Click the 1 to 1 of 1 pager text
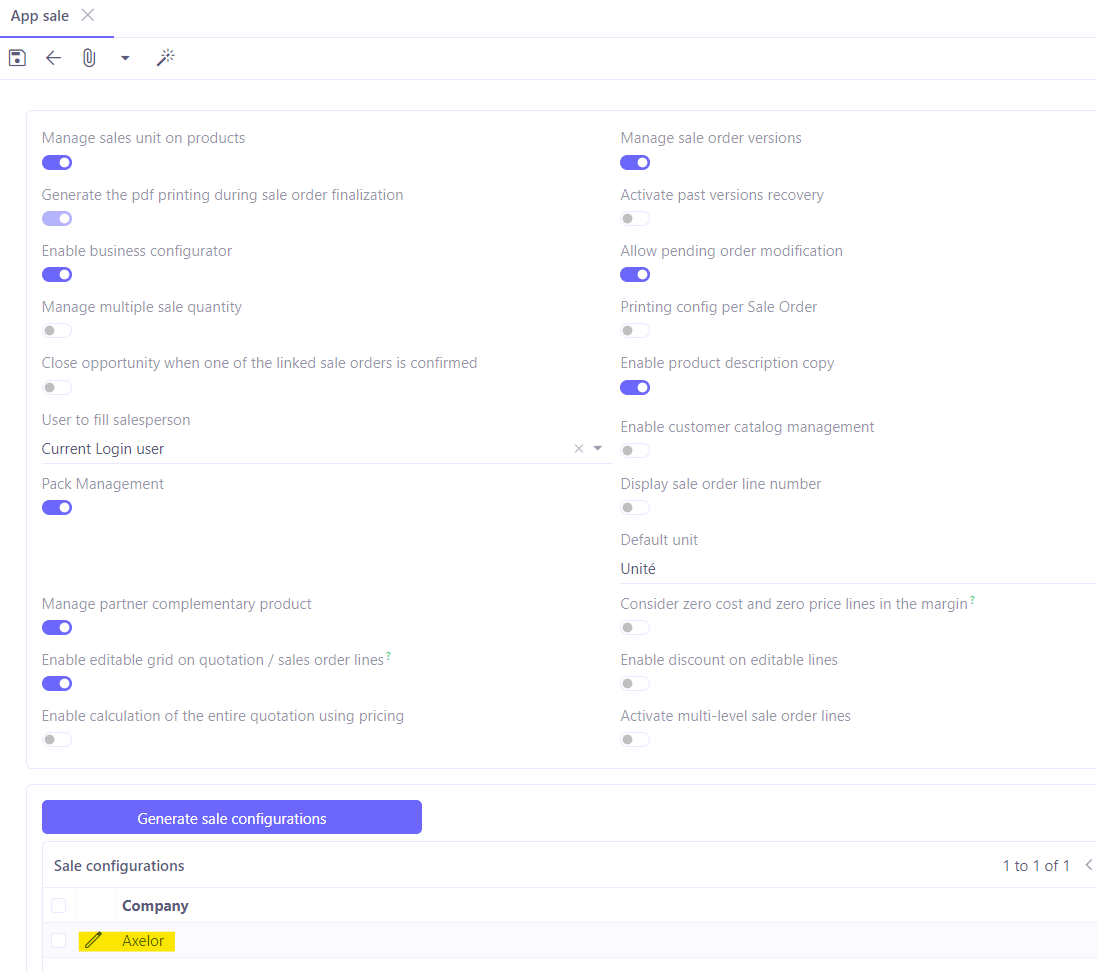1097x972 pixels. tap(1036, 866)
